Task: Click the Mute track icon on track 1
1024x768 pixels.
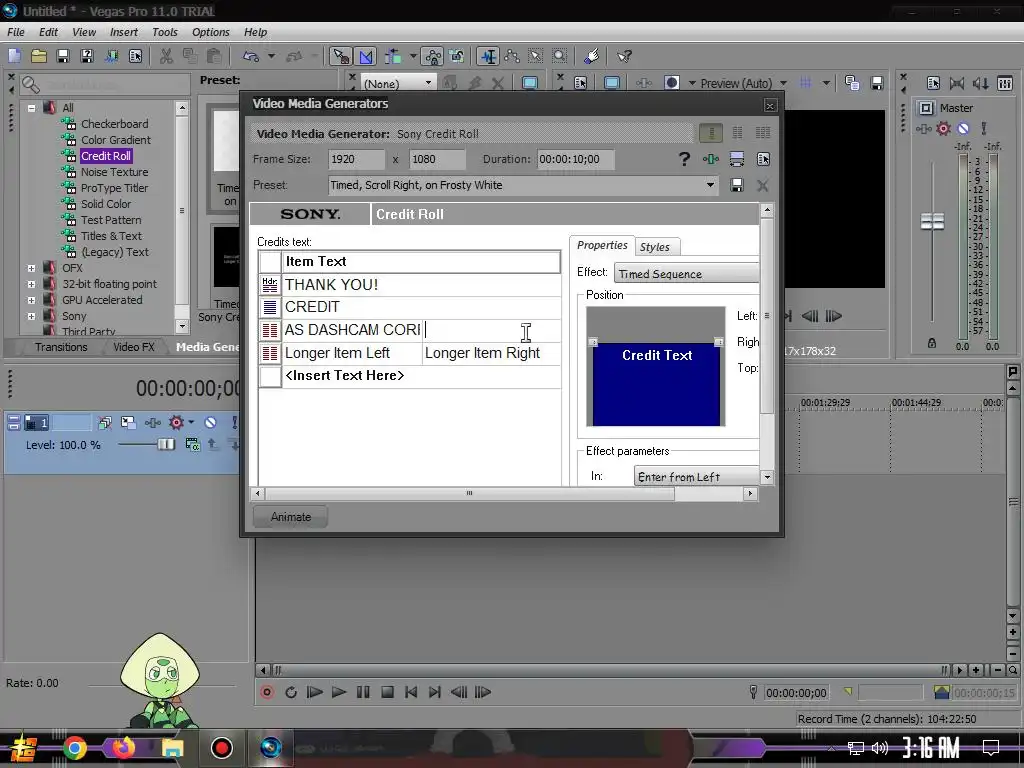Action: pyautogui.click(x=210, y=423)
